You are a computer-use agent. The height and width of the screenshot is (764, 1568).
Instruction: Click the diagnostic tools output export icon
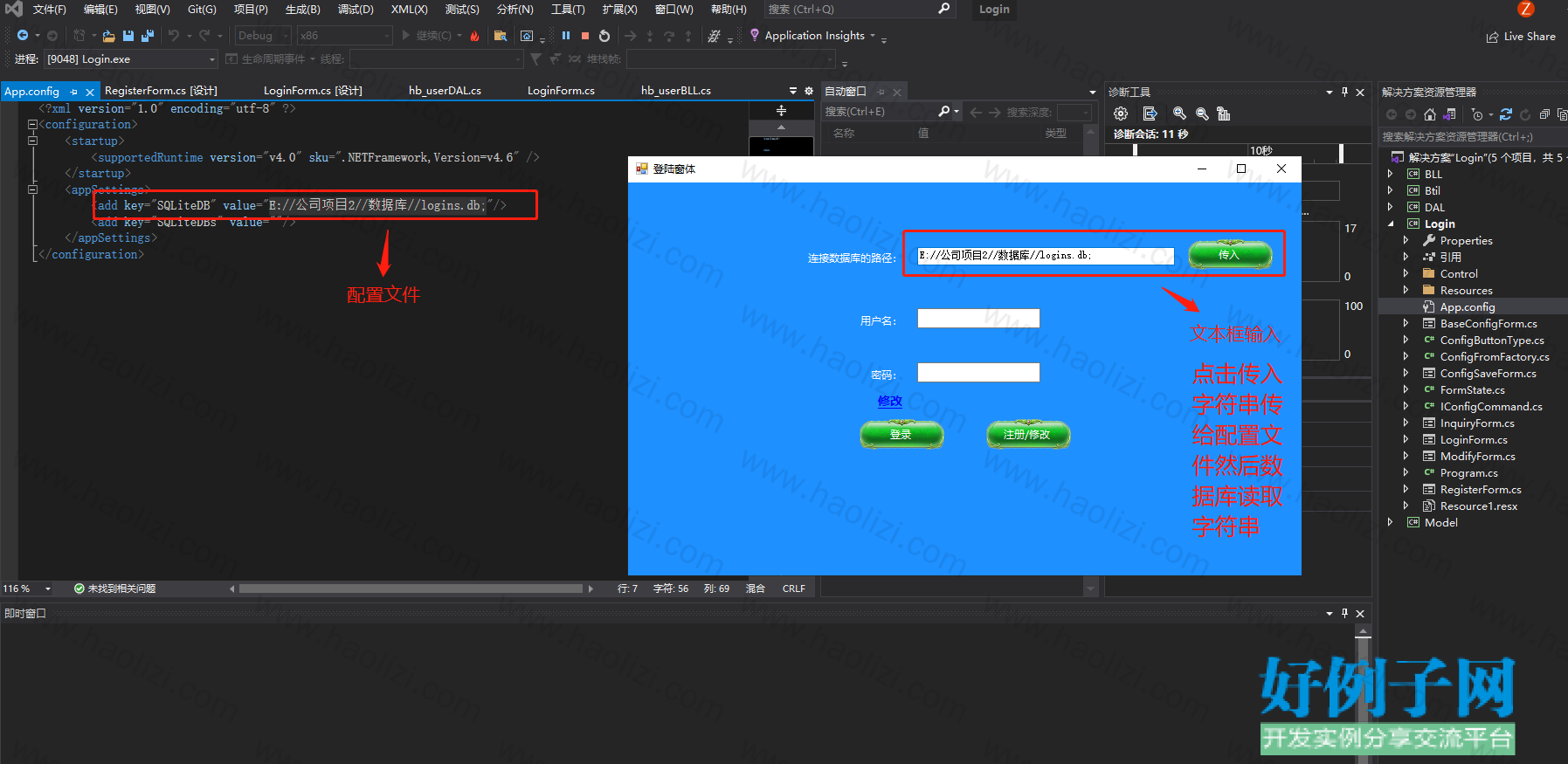click(1150, 114)
